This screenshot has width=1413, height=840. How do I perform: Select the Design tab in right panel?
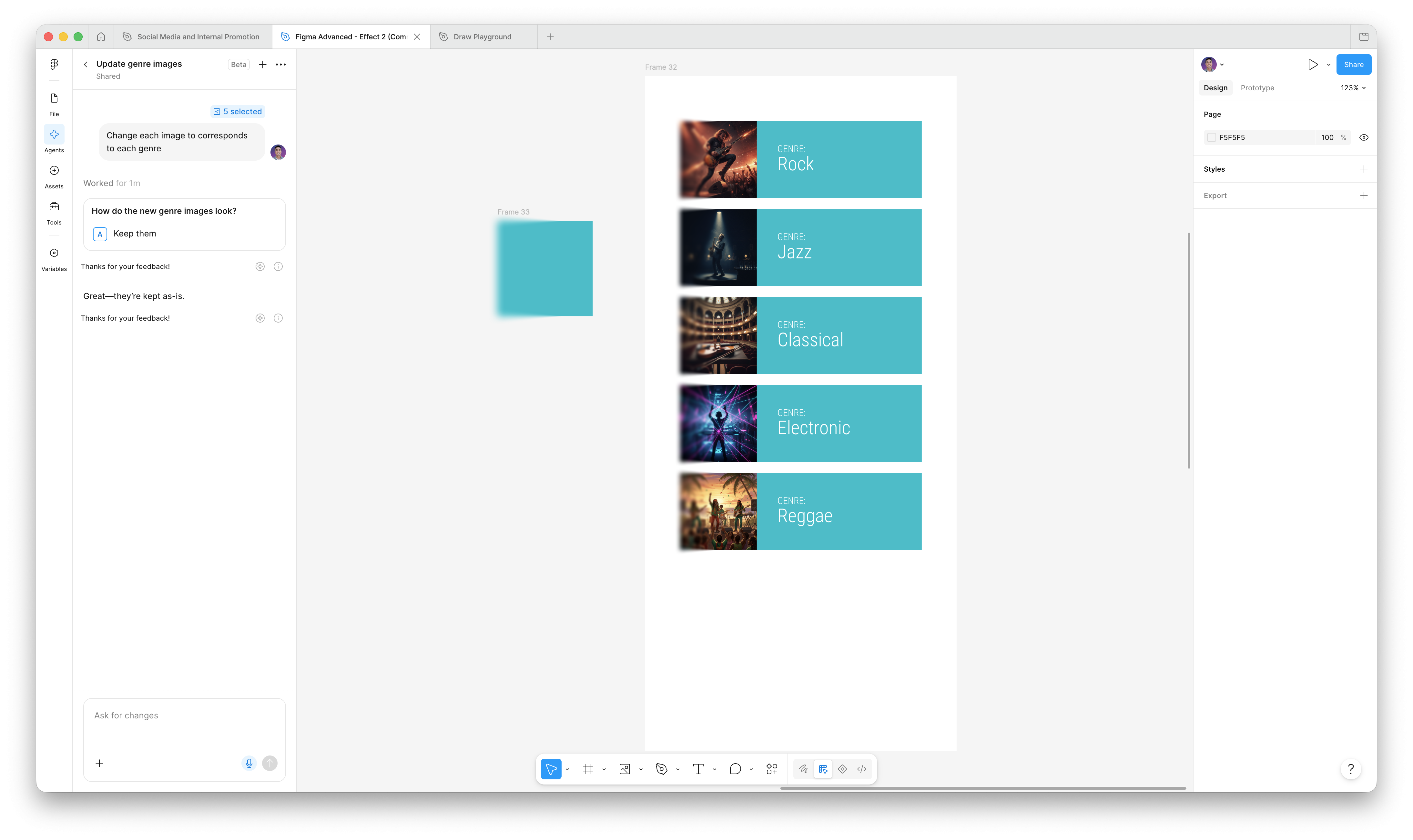coord(1215,88)
